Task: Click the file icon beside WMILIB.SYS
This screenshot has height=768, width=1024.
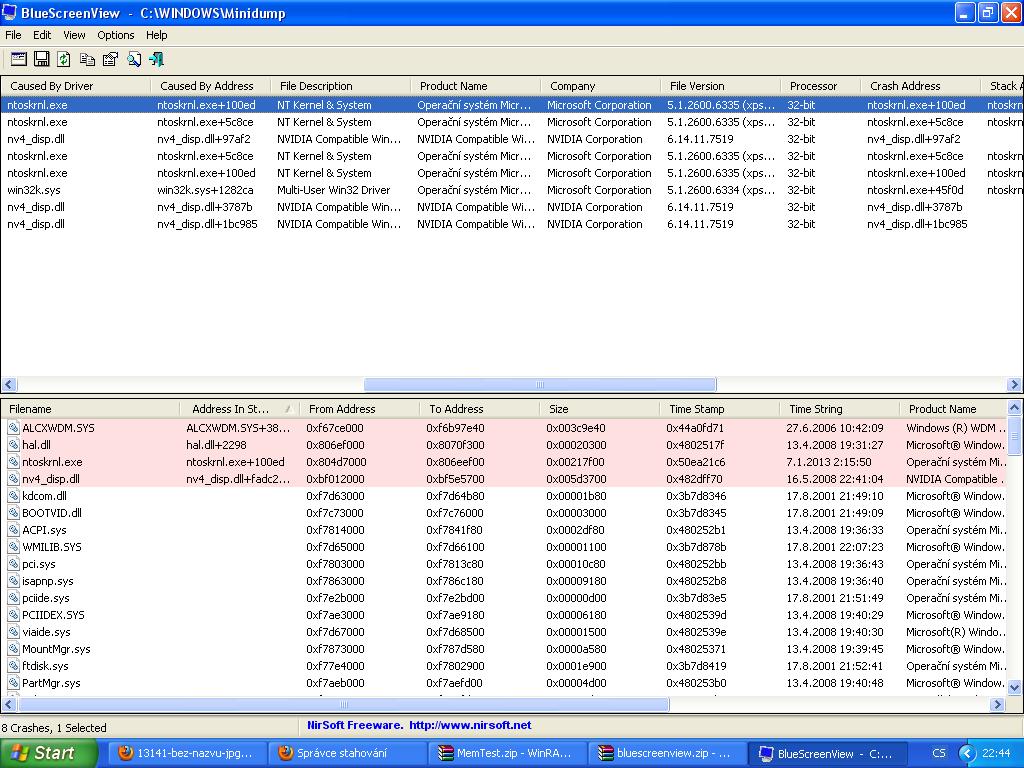Action: coord(13,547)
